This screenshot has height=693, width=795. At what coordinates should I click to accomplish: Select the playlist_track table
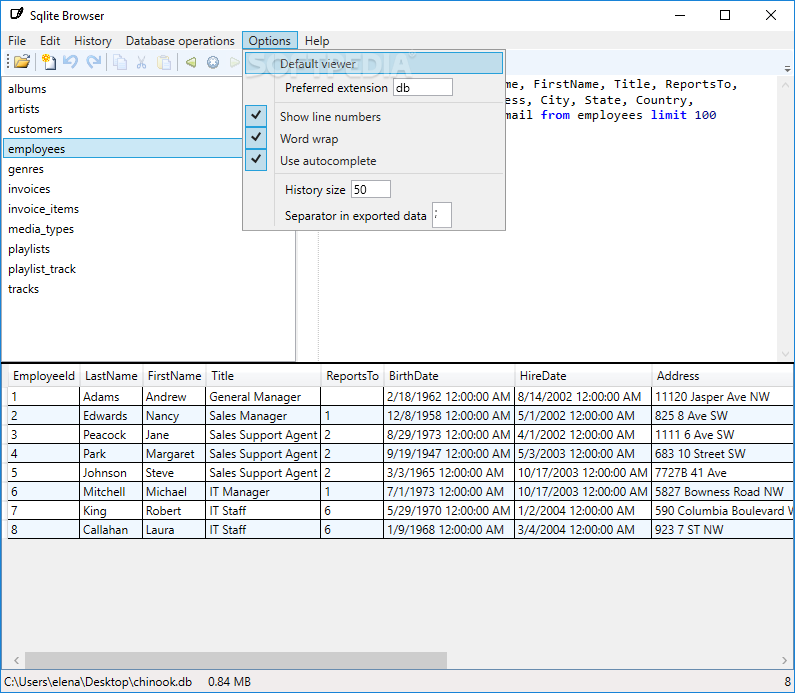pyautogui.click(x=148, y=269)
